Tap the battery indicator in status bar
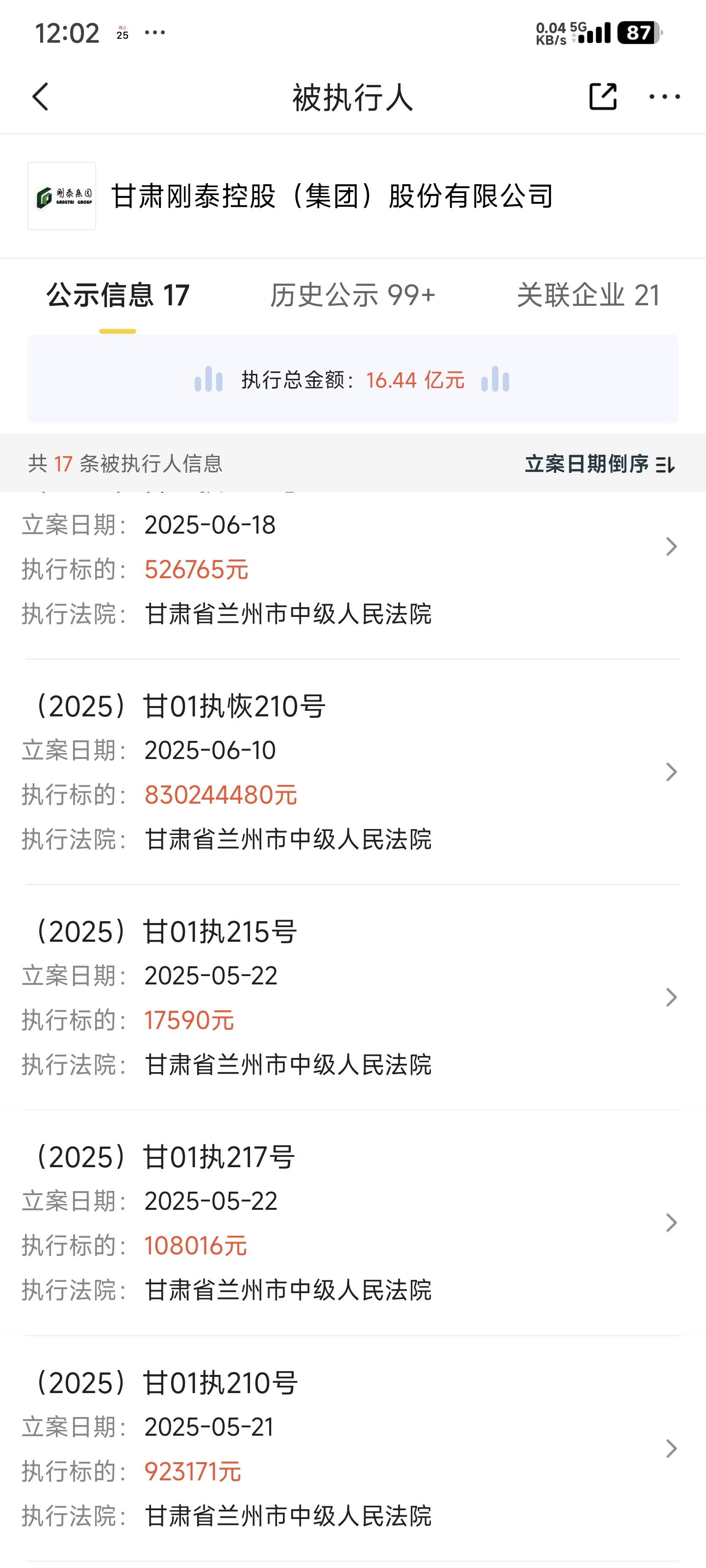Viewport: 706px width, 1568px height. (639, 32)
